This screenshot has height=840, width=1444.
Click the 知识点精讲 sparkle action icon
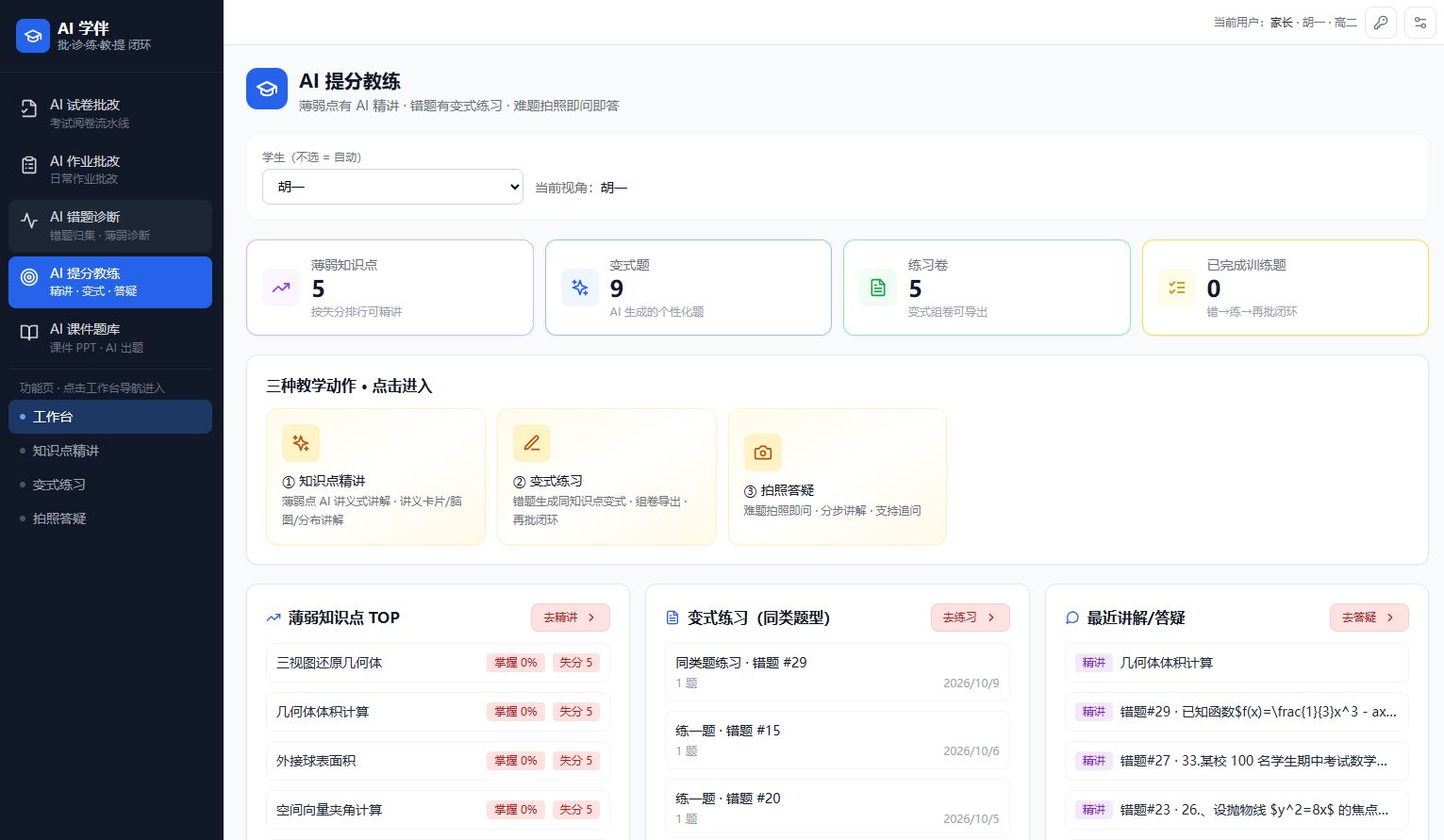(301, 443)
